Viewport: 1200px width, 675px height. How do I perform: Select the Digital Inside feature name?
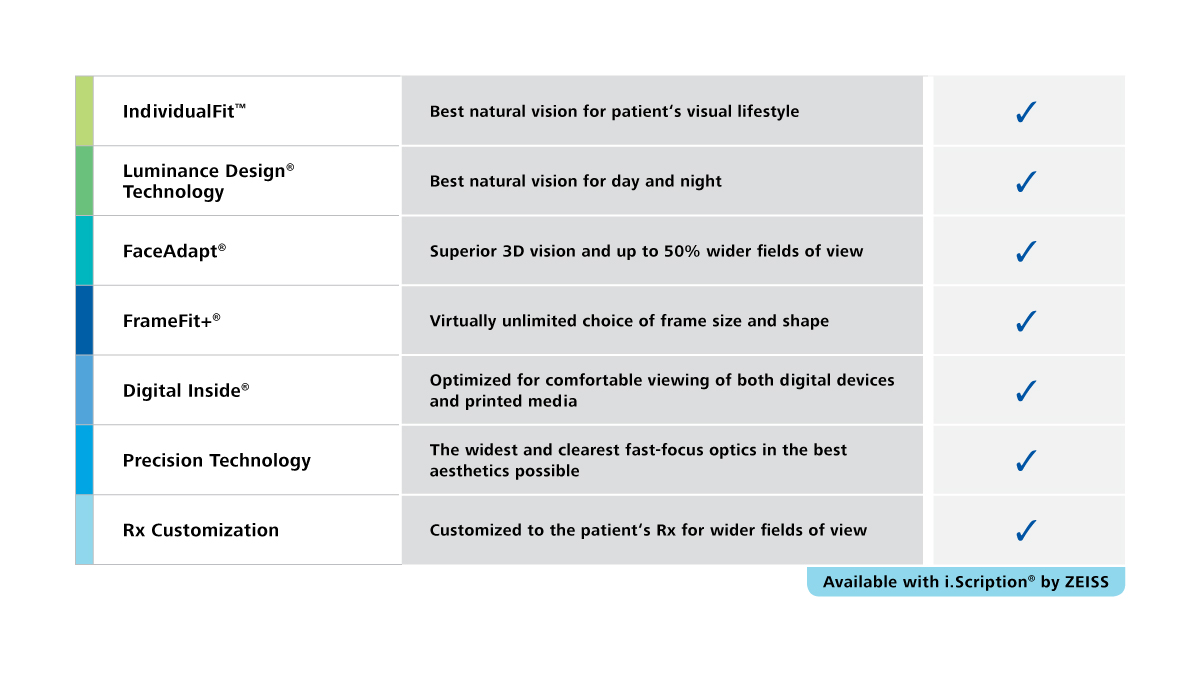(186, 391)
